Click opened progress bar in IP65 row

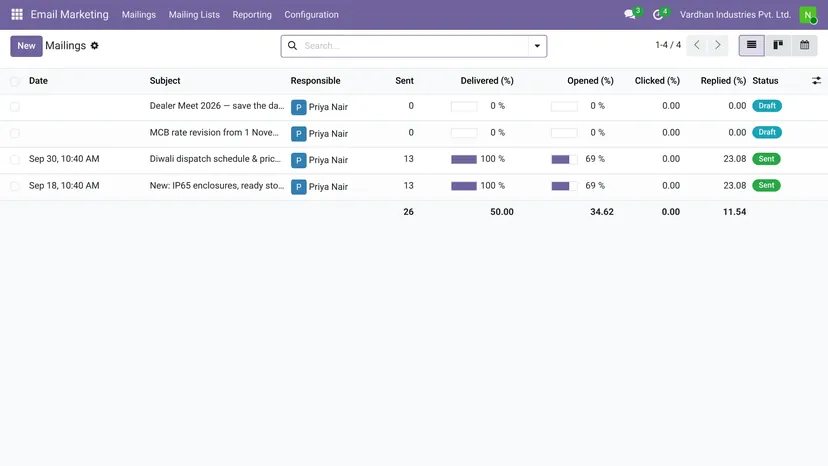564,186
